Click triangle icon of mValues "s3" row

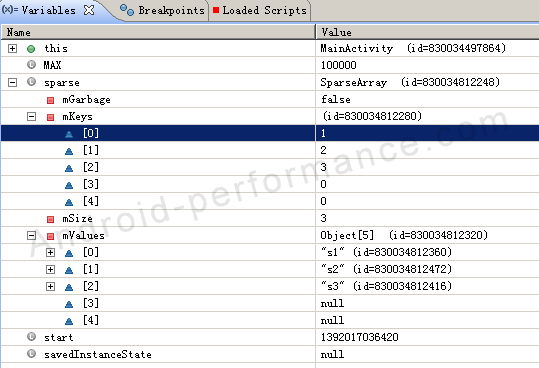coord(69,287)
